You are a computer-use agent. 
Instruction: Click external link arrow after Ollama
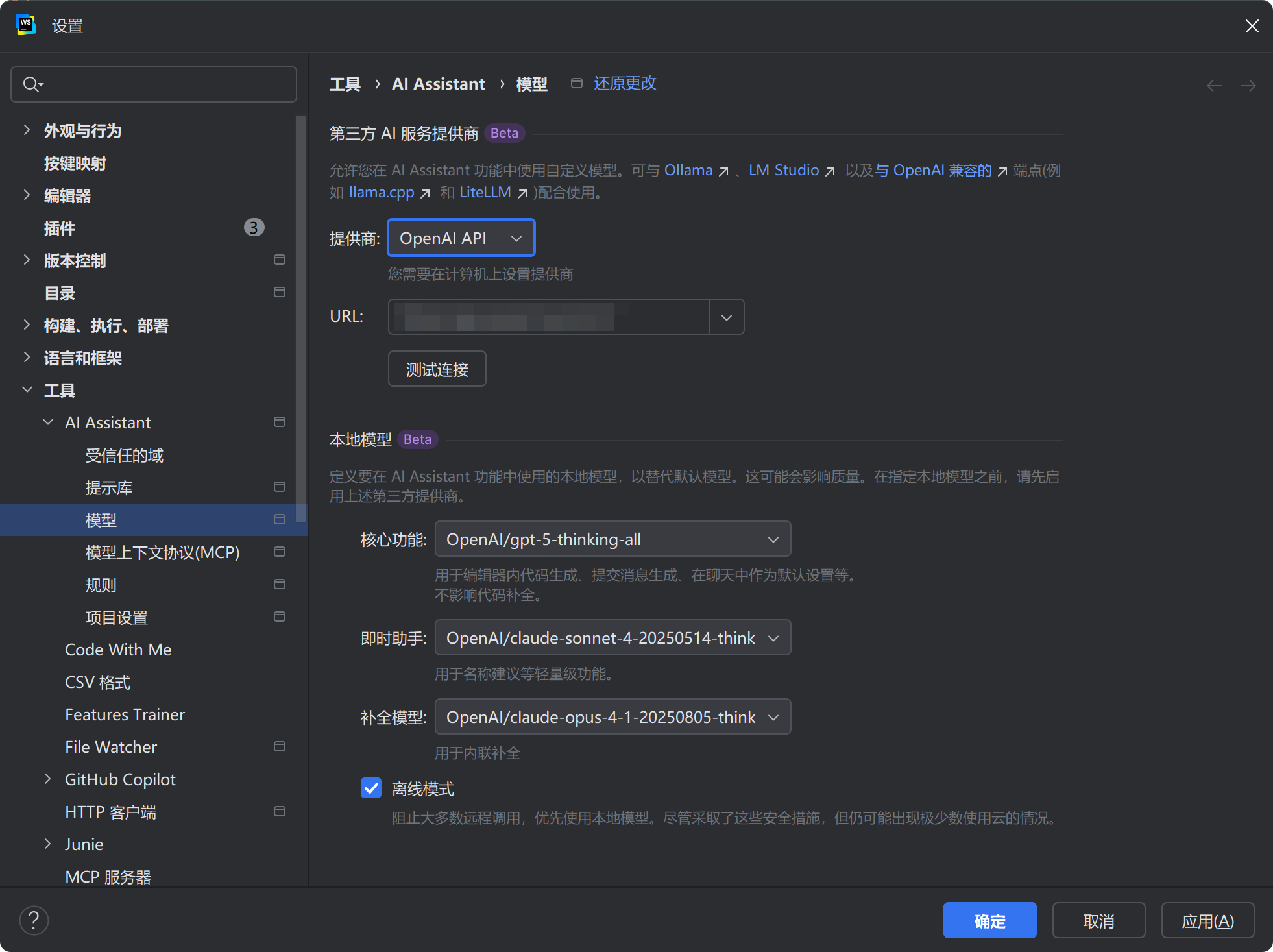(x=723, y=171)
